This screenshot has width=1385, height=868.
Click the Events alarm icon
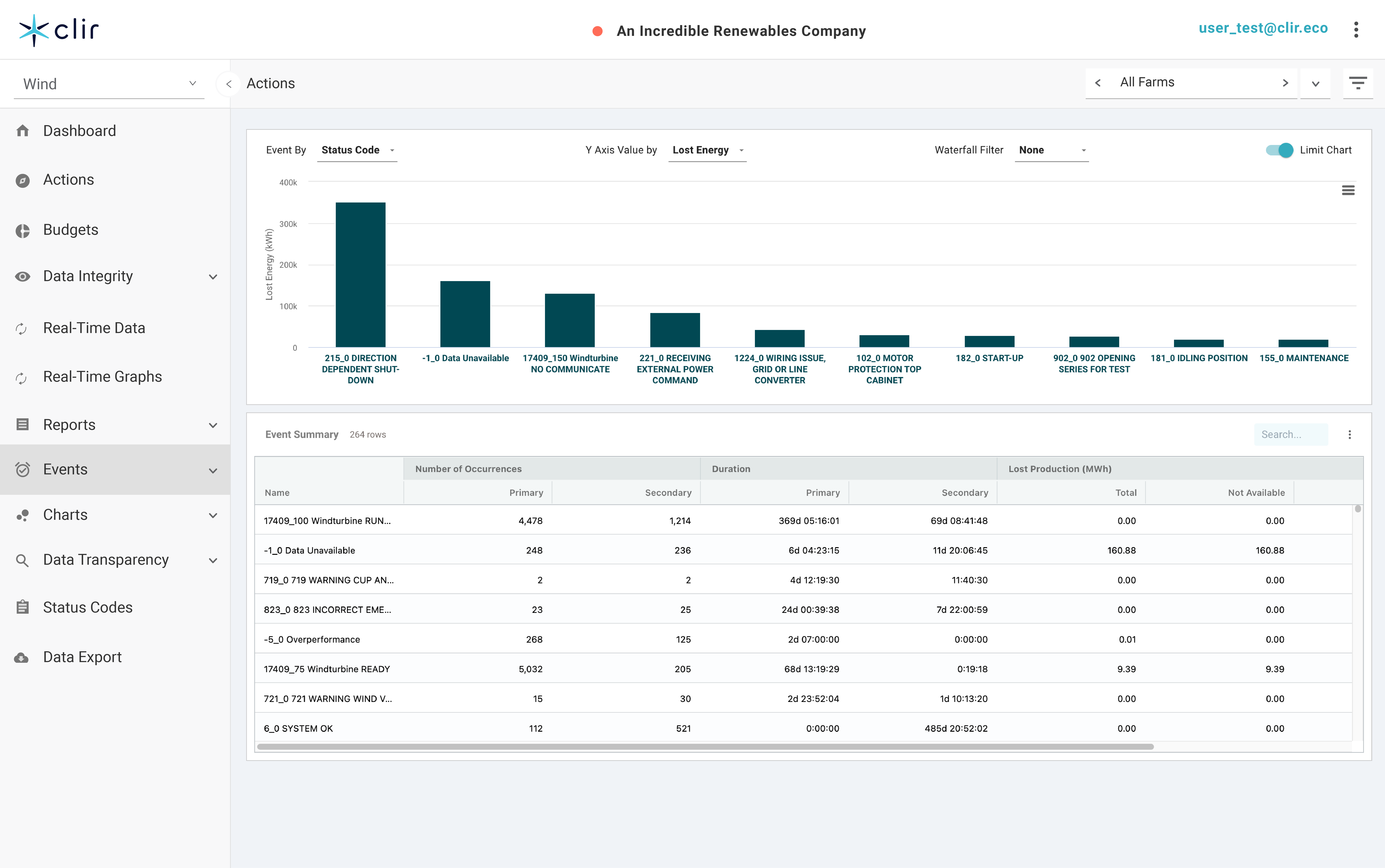[x=22, y=470]
